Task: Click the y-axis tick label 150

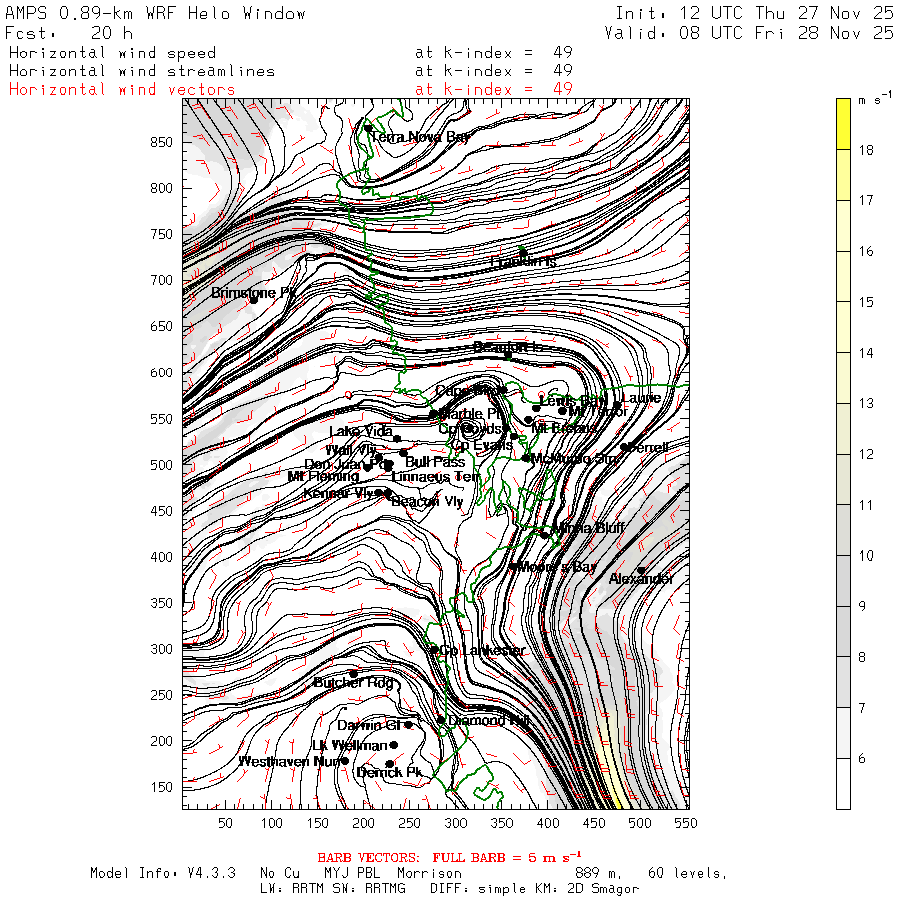Action: tap(161, 787)
